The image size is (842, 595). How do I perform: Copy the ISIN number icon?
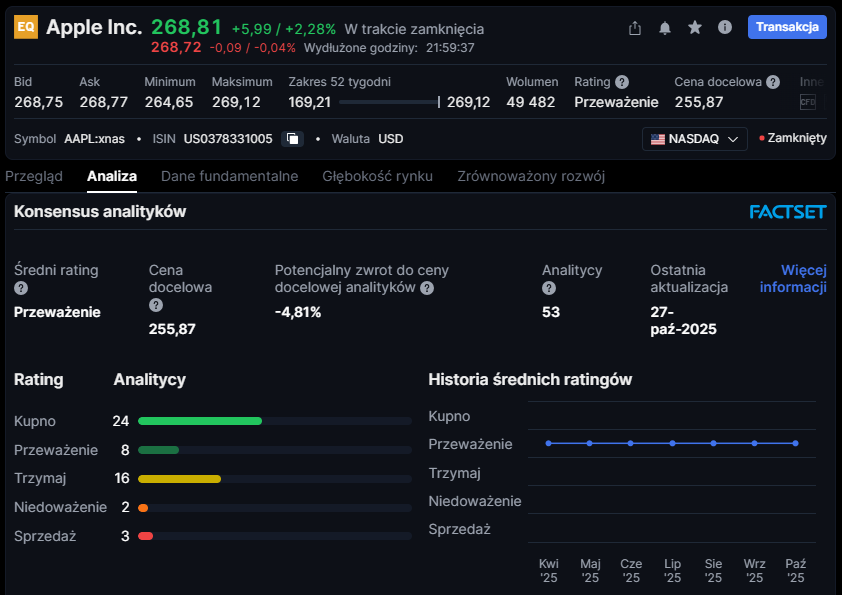[292, 139]
